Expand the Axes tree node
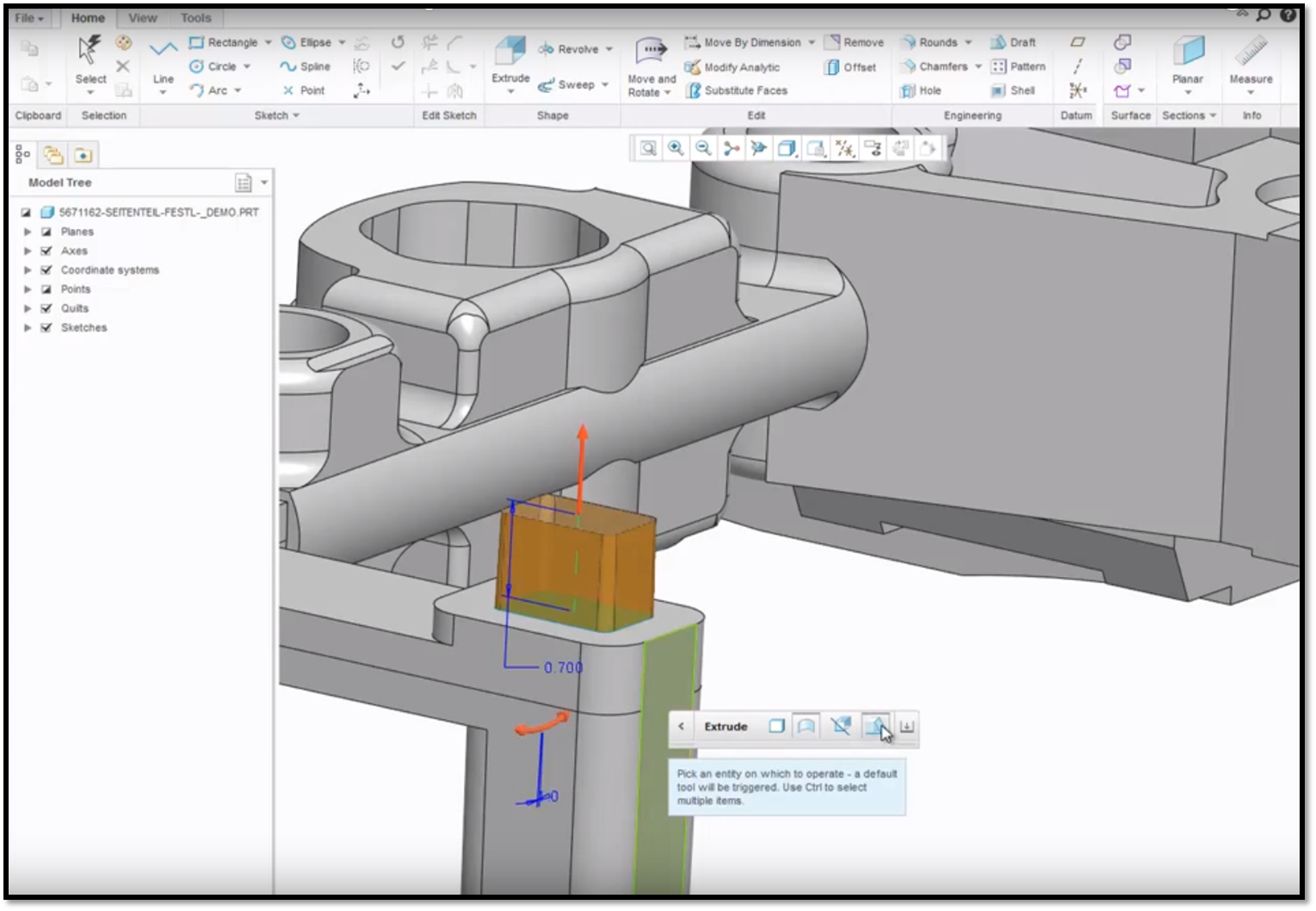 28,251
